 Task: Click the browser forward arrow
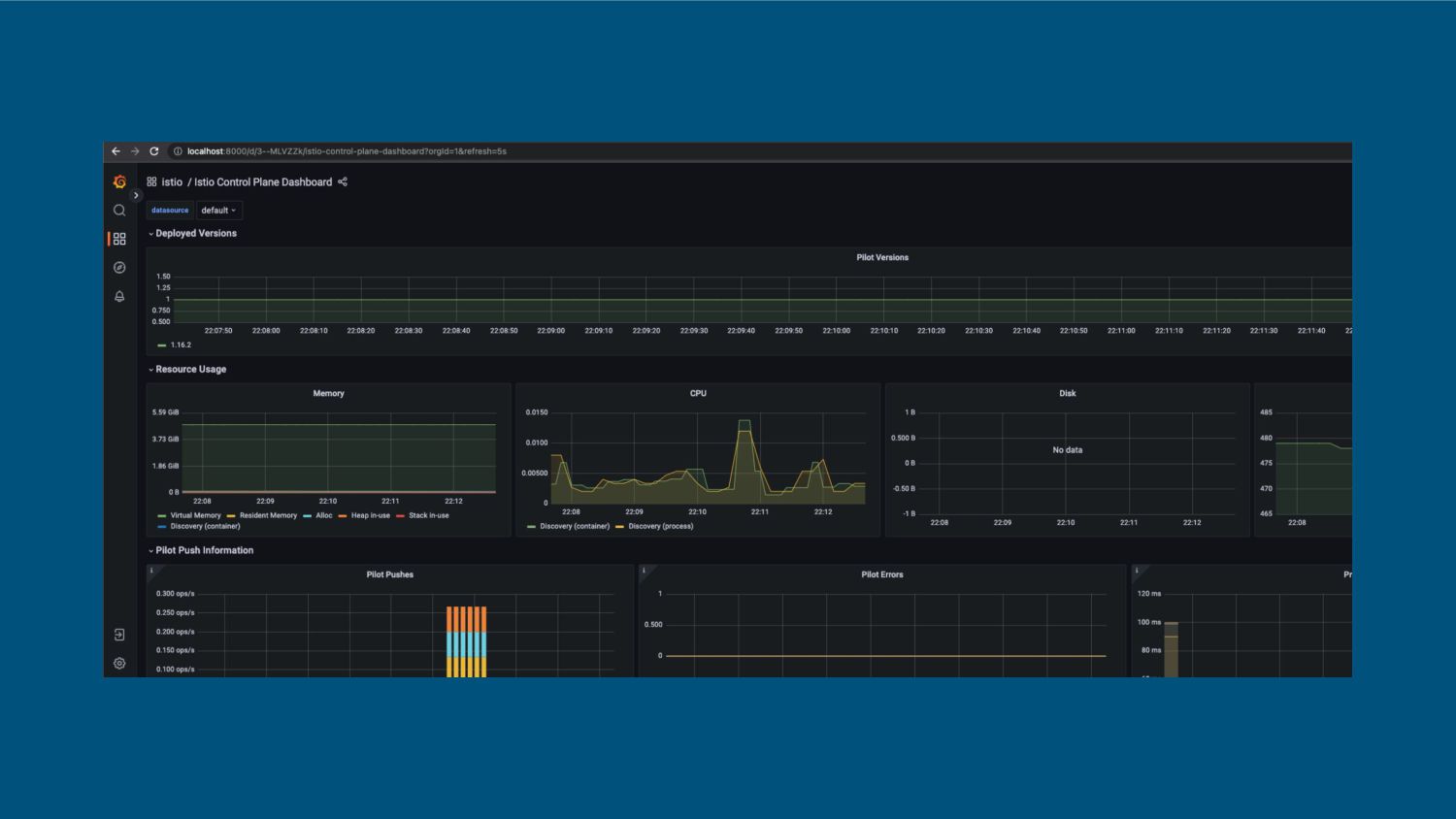135,151
